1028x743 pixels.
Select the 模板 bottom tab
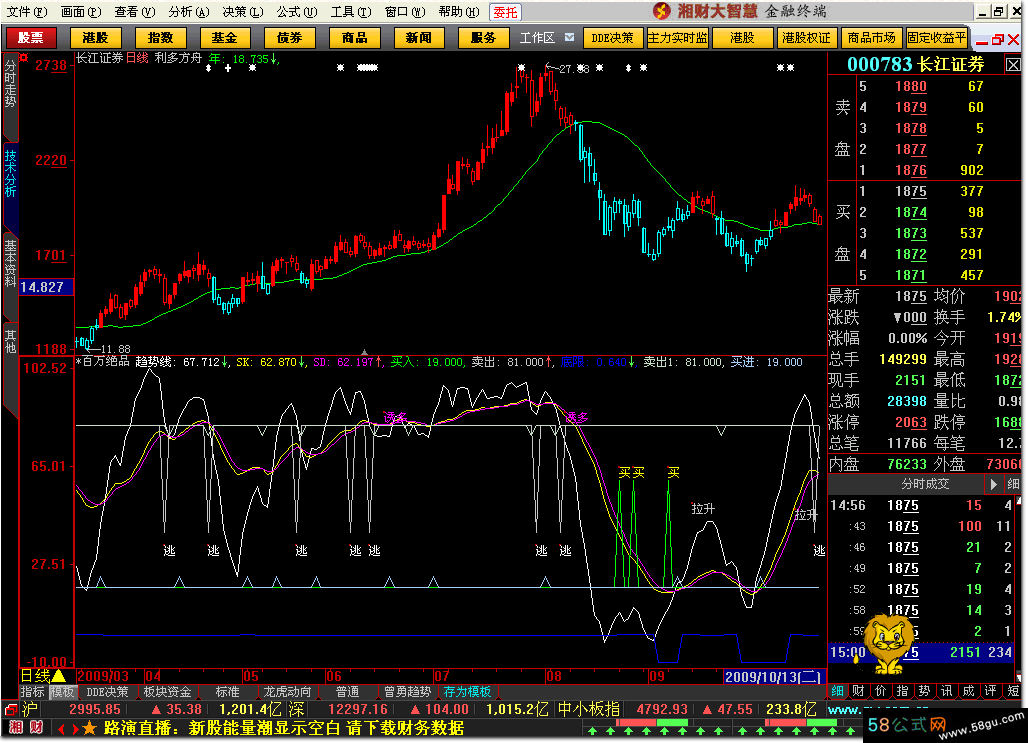tap(62, 692)
